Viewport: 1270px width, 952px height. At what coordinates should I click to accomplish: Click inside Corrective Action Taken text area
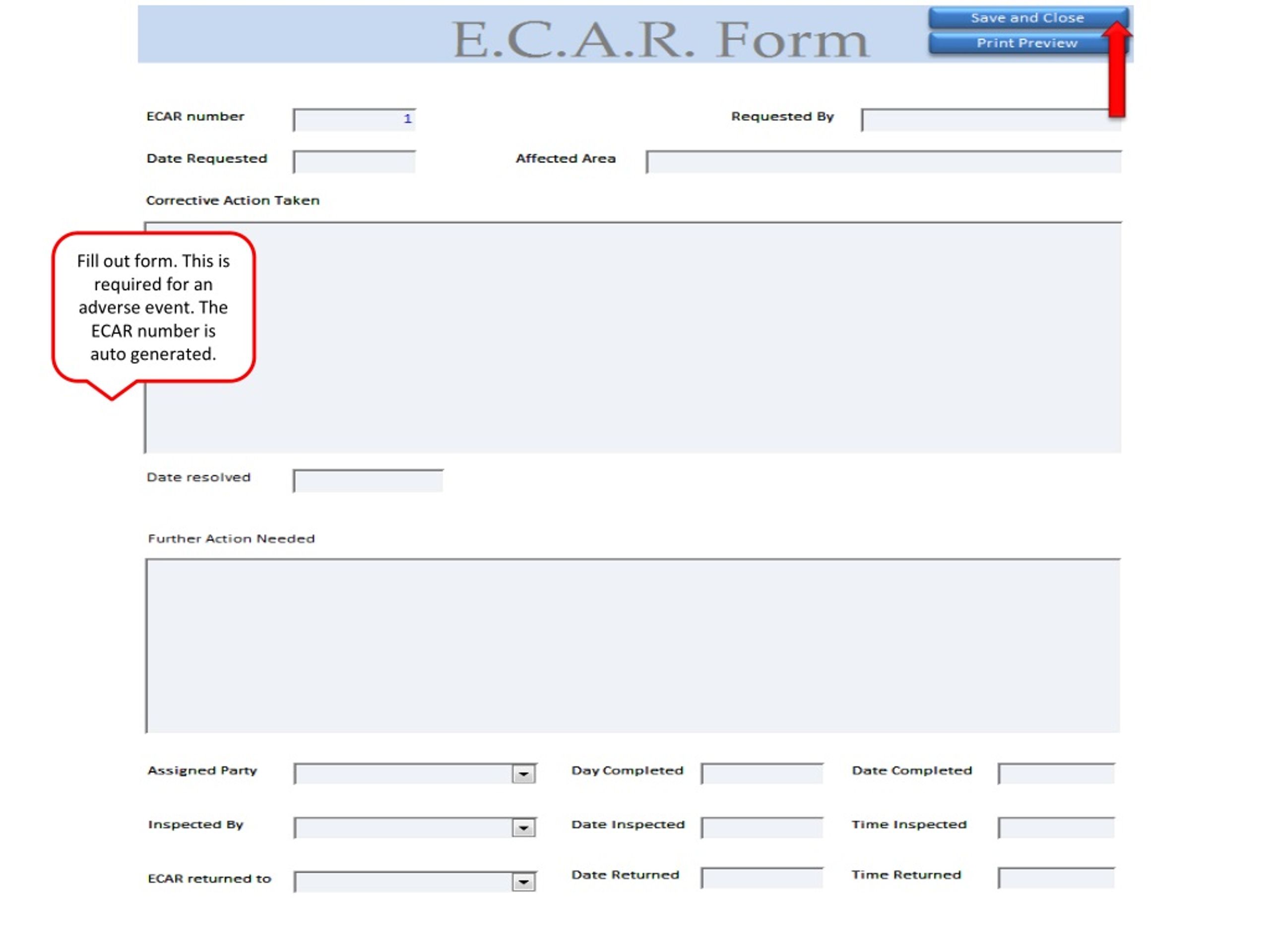[x=633, y=338]
